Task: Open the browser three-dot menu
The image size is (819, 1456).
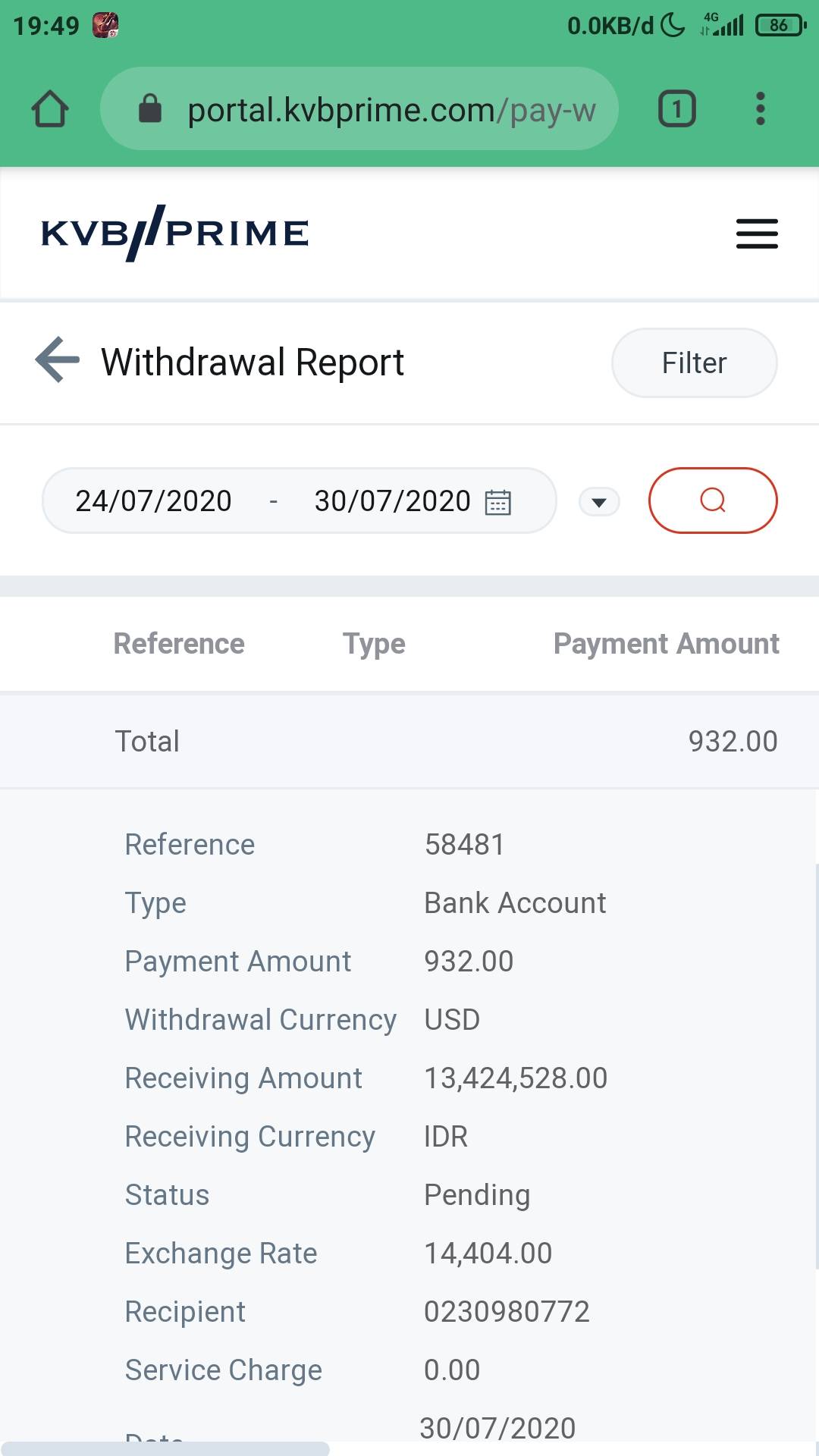Action: [x=760, y=108]
